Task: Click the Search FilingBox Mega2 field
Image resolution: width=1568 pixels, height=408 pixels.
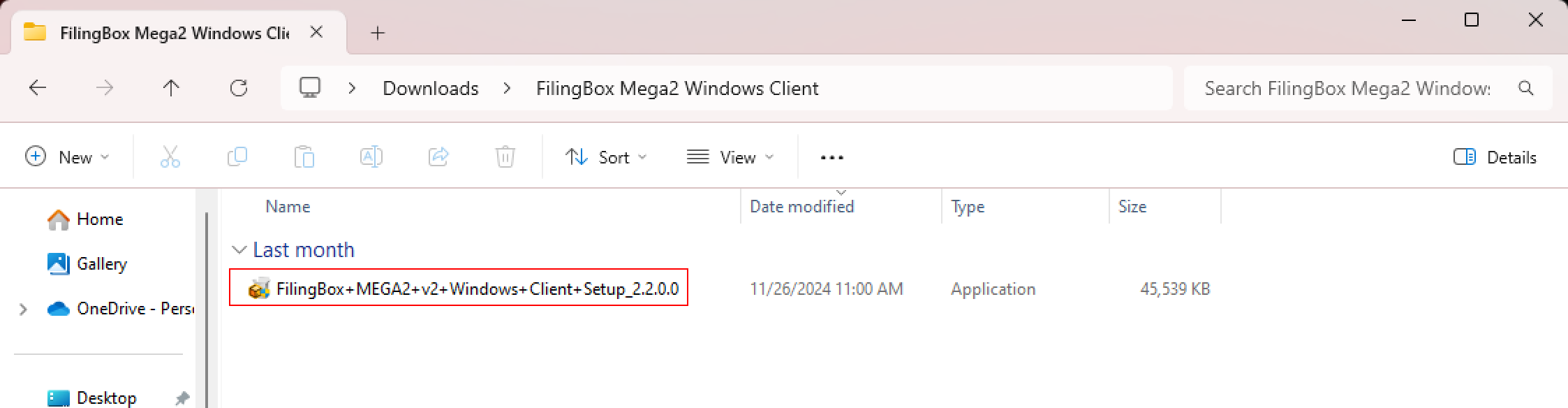Action: coord(1347,89)
